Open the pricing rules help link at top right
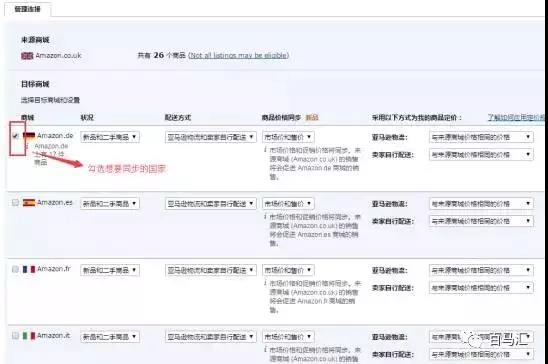Screen dimensions: 548x364 coord(516,117)
